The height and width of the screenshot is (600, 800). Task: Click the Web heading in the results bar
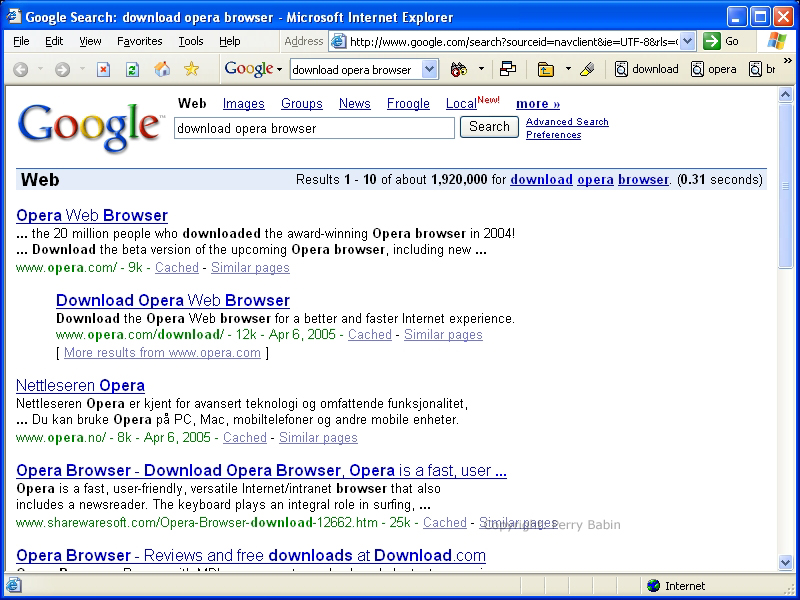click(40, 180)
